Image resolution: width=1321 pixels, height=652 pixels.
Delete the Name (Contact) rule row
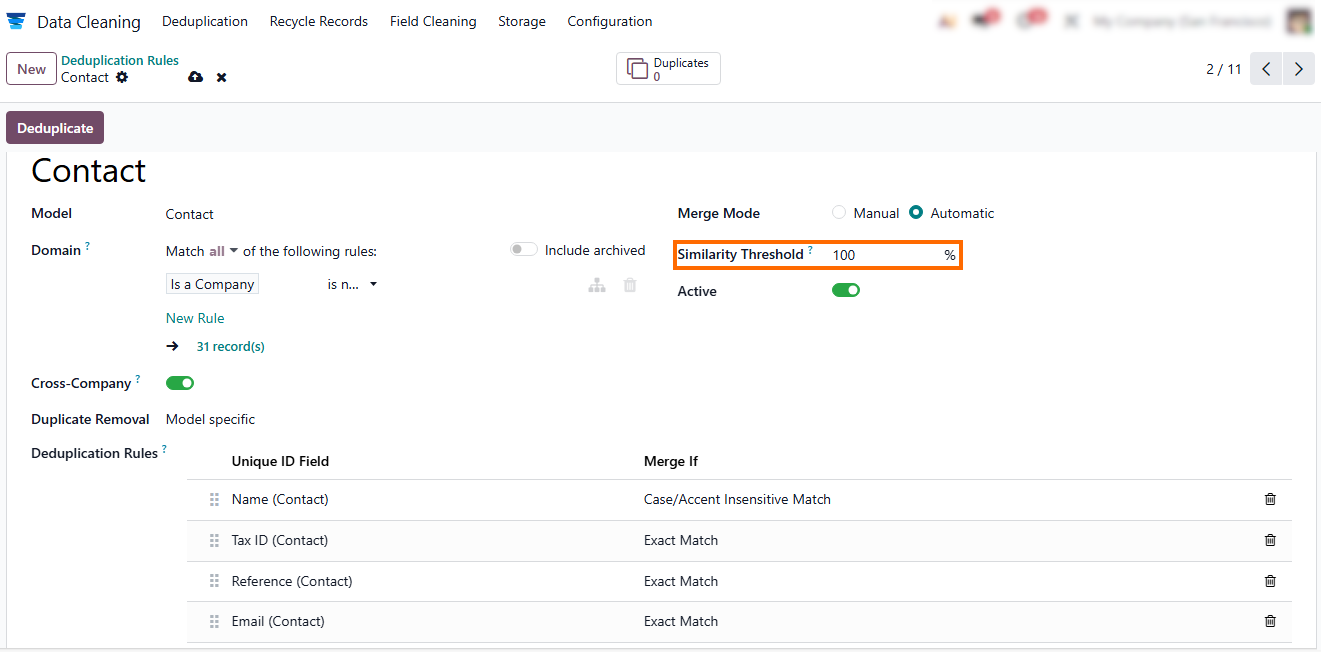(1270, 499)
